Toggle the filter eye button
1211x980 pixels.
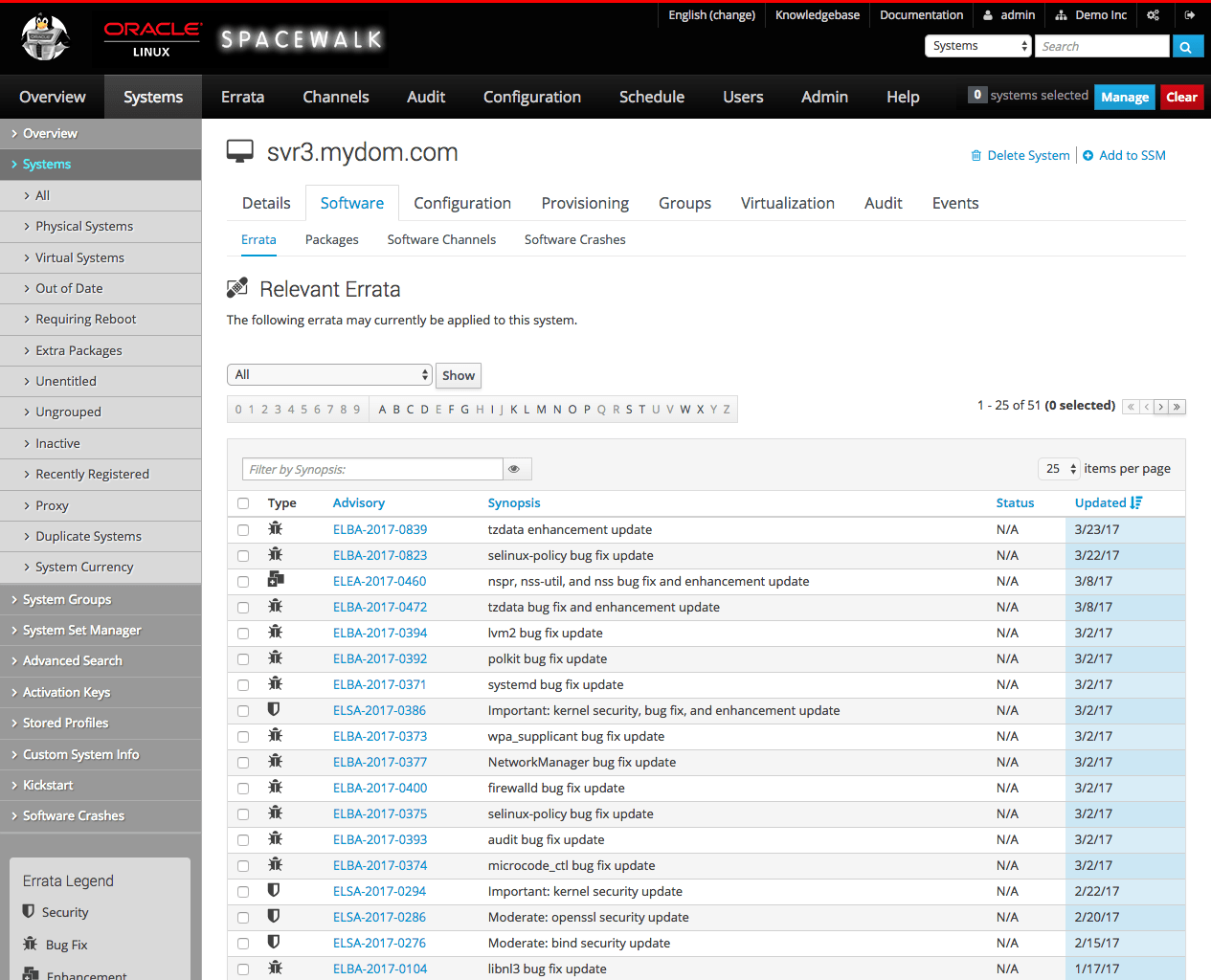click(x=515, y=469)
